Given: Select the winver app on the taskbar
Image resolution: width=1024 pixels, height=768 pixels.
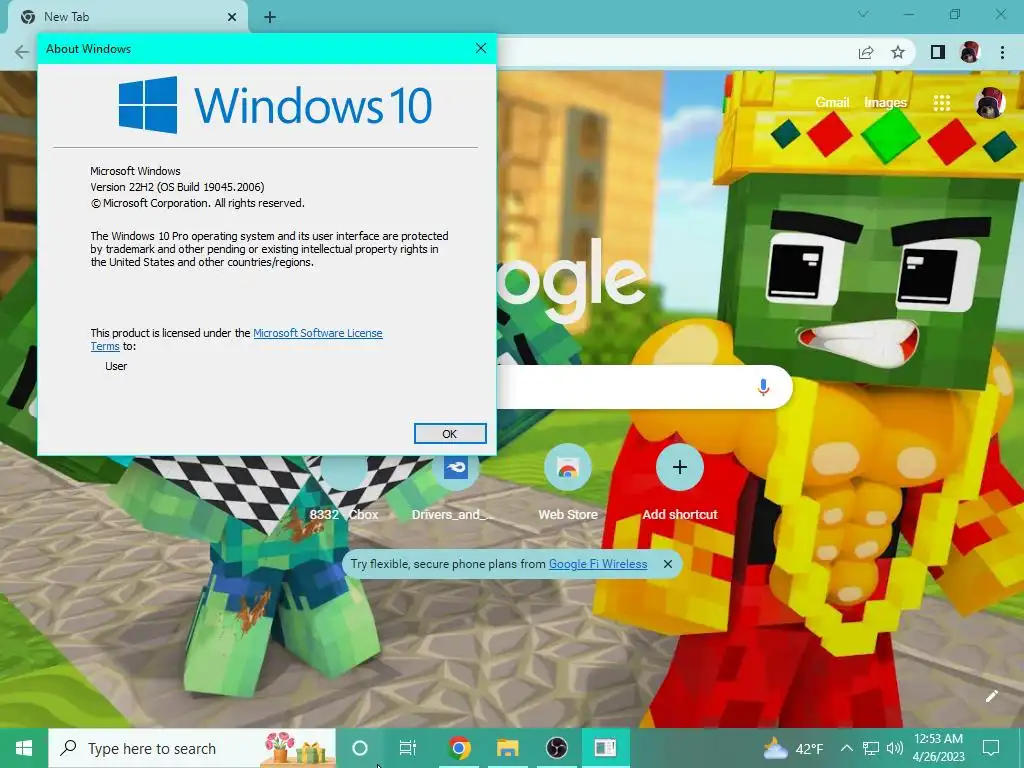Looking at the screenshot, I should pos(605,748).
